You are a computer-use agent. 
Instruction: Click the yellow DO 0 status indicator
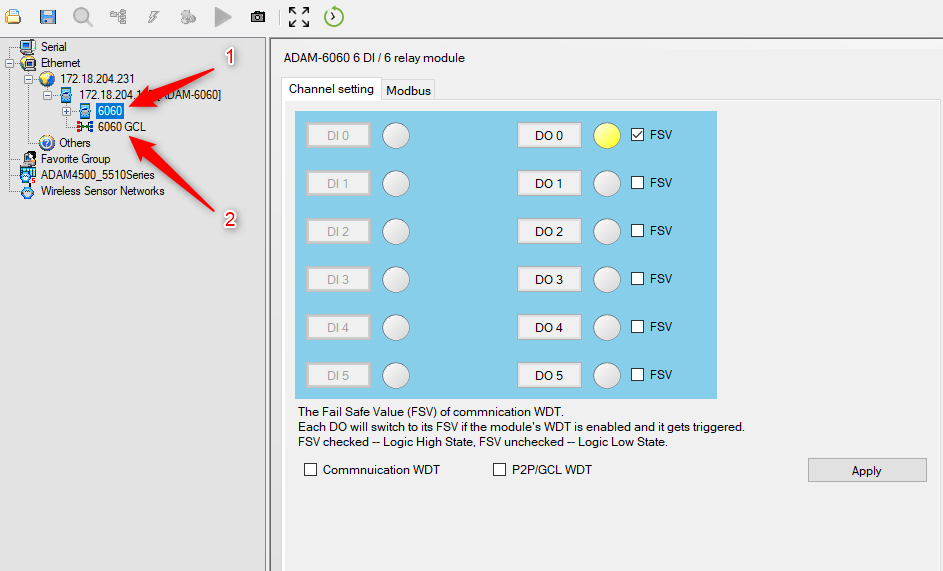[606, 135]
